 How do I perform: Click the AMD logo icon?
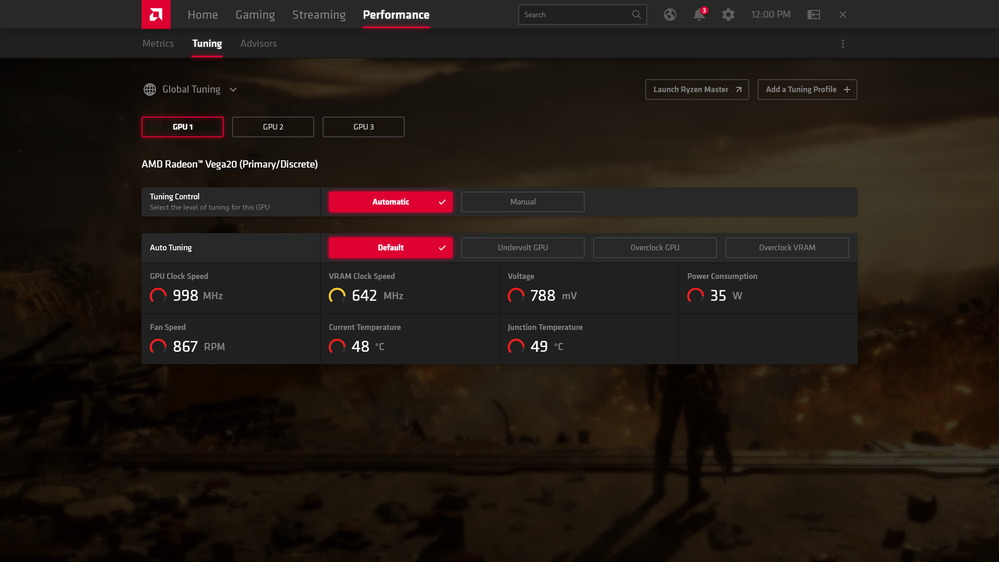click(156, 14)
